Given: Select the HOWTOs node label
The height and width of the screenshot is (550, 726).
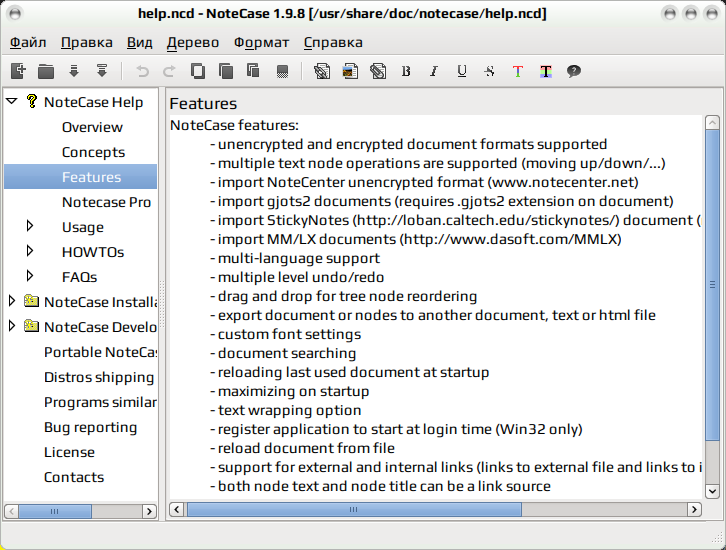Looking at the screenshot, I should (x=93, y=252).
